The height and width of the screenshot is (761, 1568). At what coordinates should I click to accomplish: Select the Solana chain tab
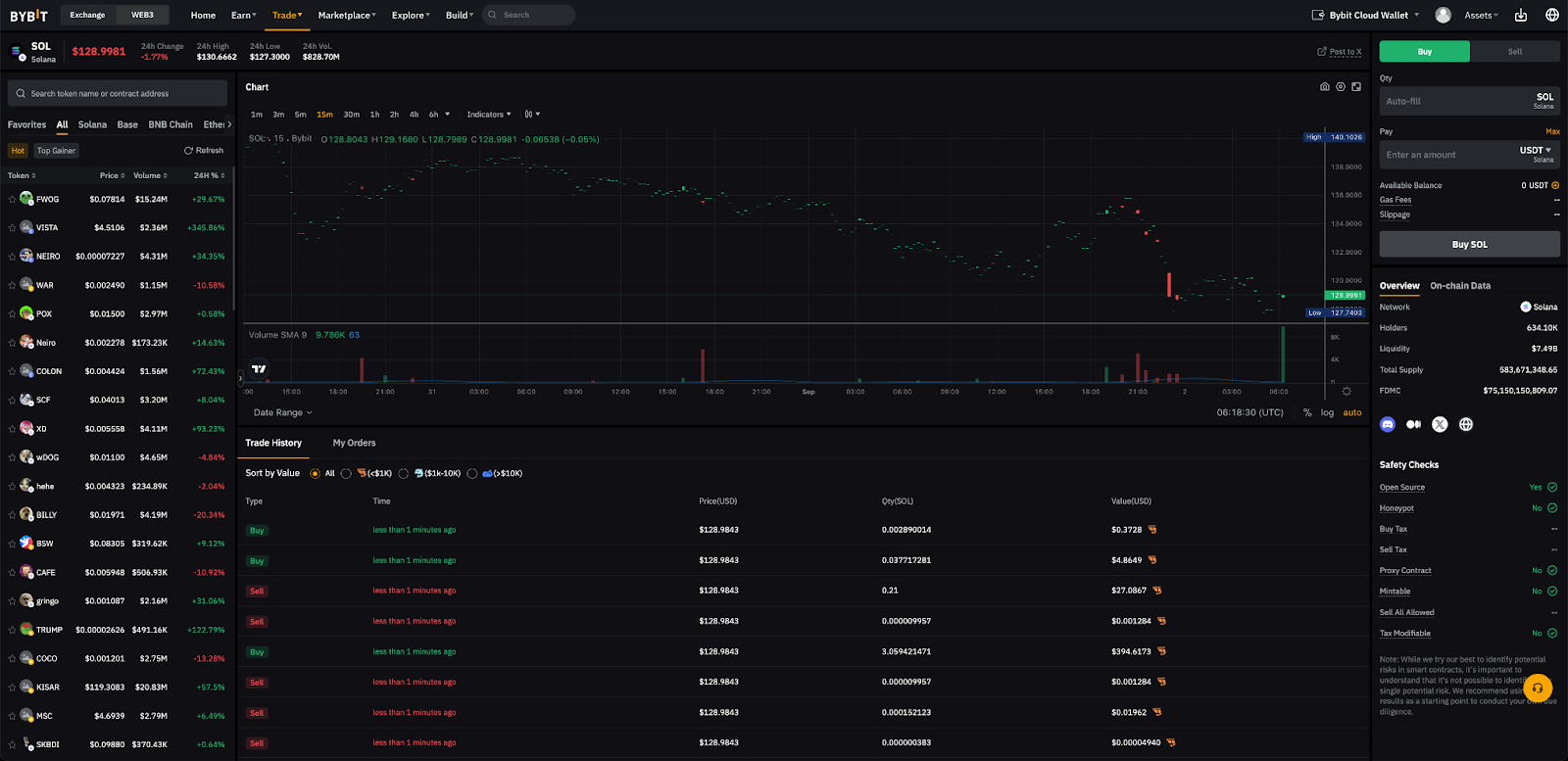pos(92,125)
